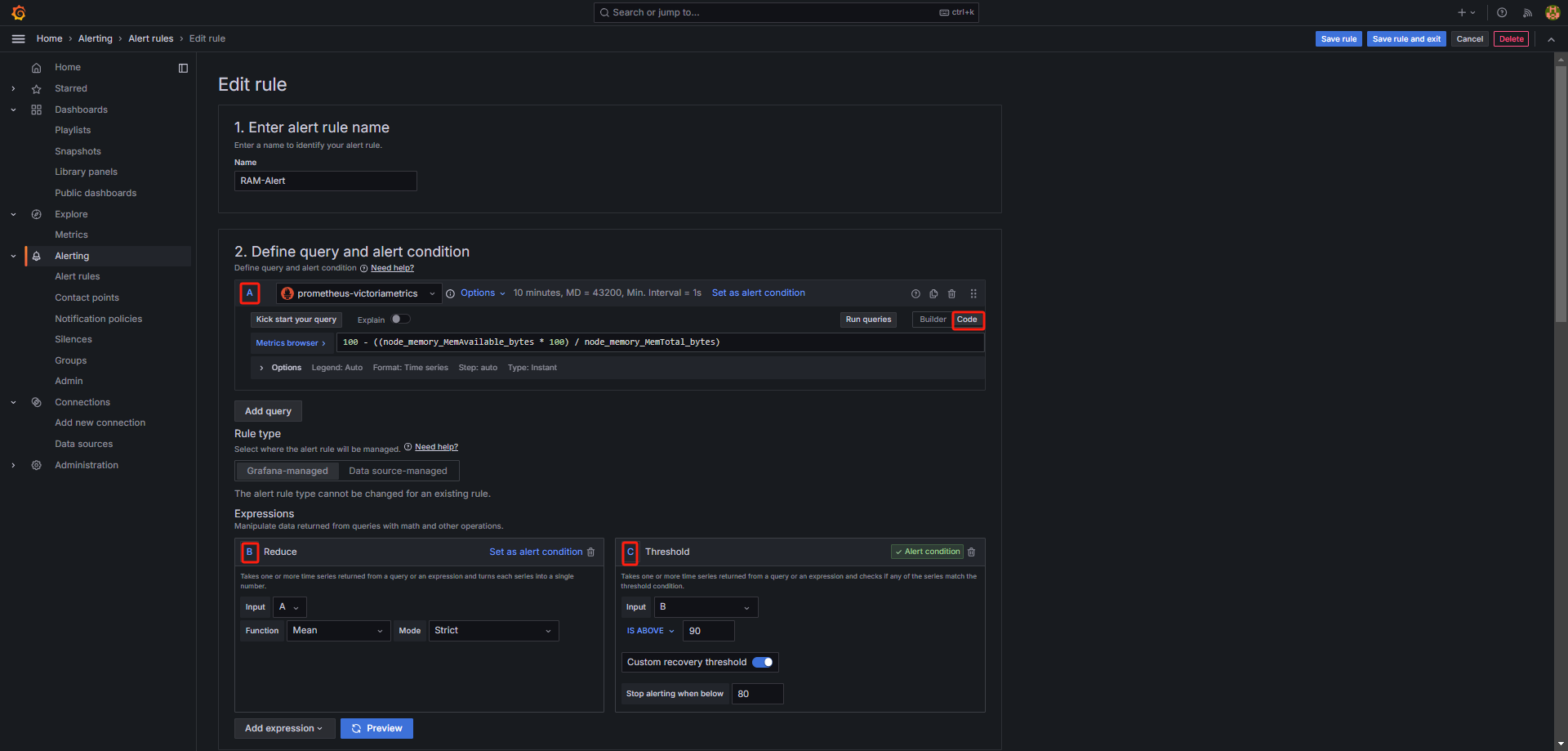Click the Grafana logo
Screen dimensions: 1568x751
(x=18, y=13)
